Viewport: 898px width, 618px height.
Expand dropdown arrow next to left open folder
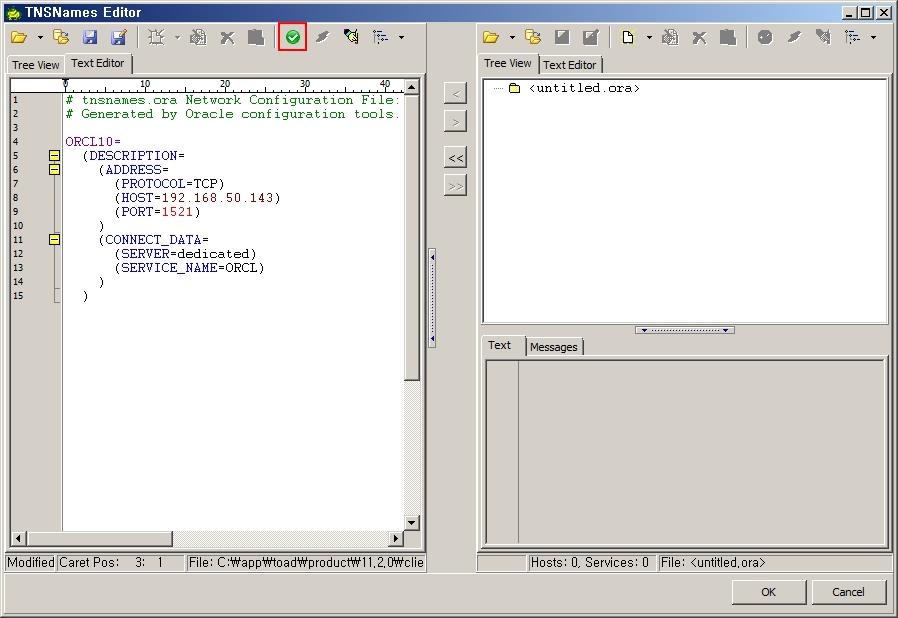[x=40, y=38]
